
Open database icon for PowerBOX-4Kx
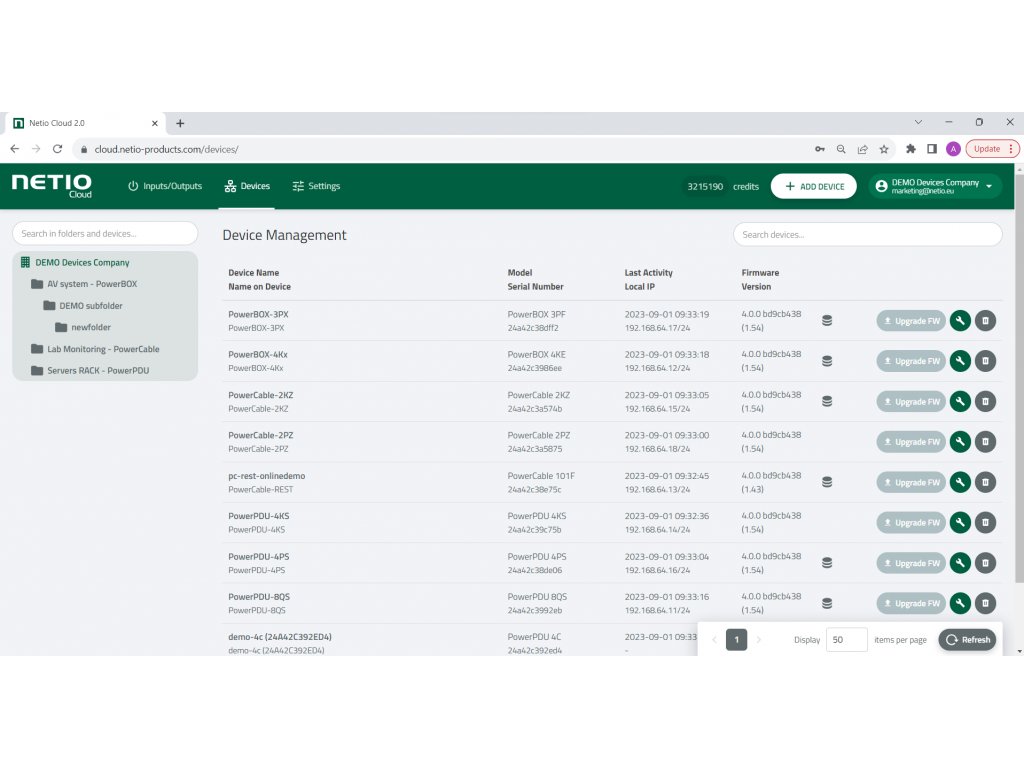coord(827,361)
